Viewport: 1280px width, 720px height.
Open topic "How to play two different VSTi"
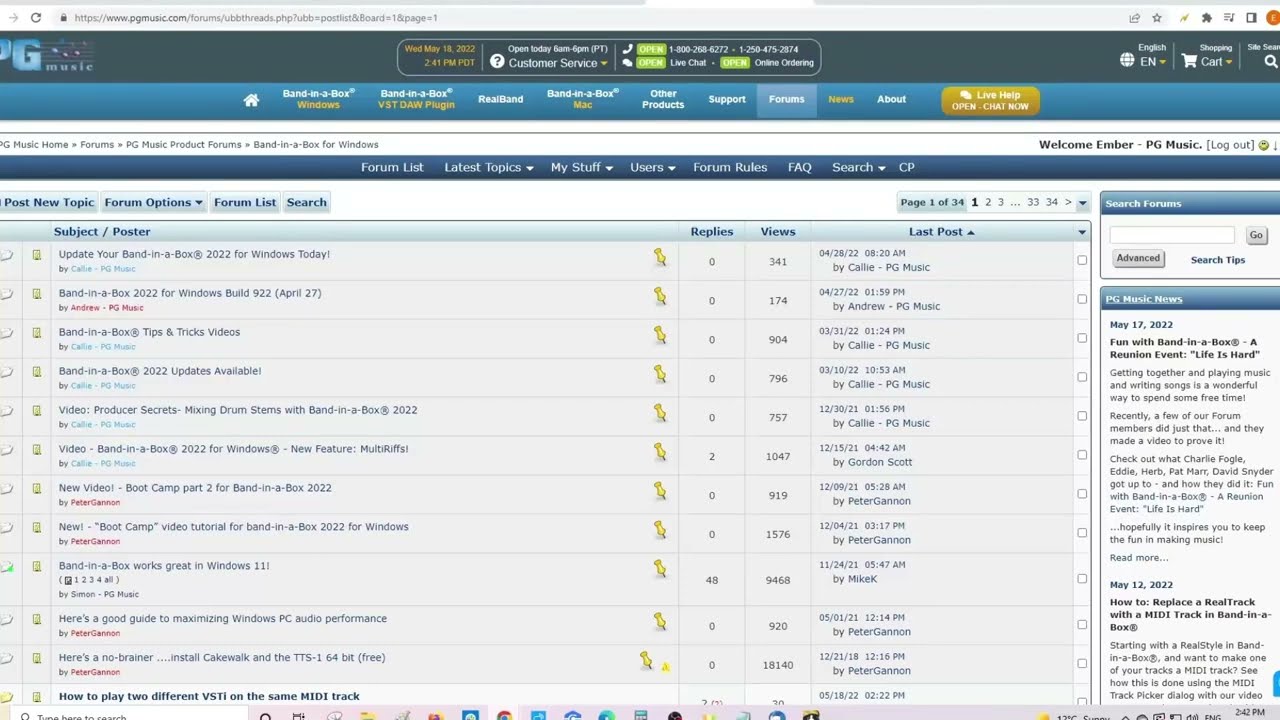pyautogui.click(x=209, y=696)
